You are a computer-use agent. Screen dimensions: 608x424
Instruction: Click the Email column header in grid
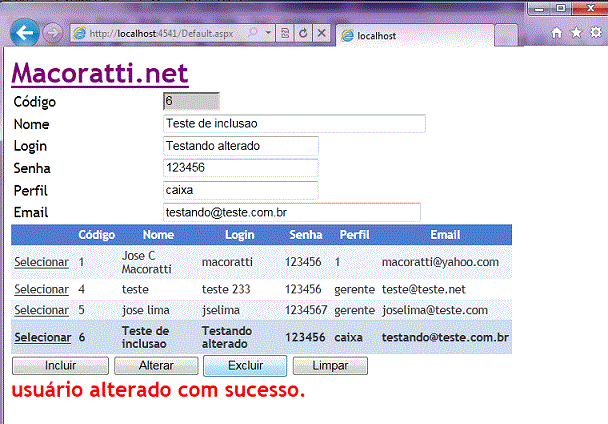pos(445,235)
